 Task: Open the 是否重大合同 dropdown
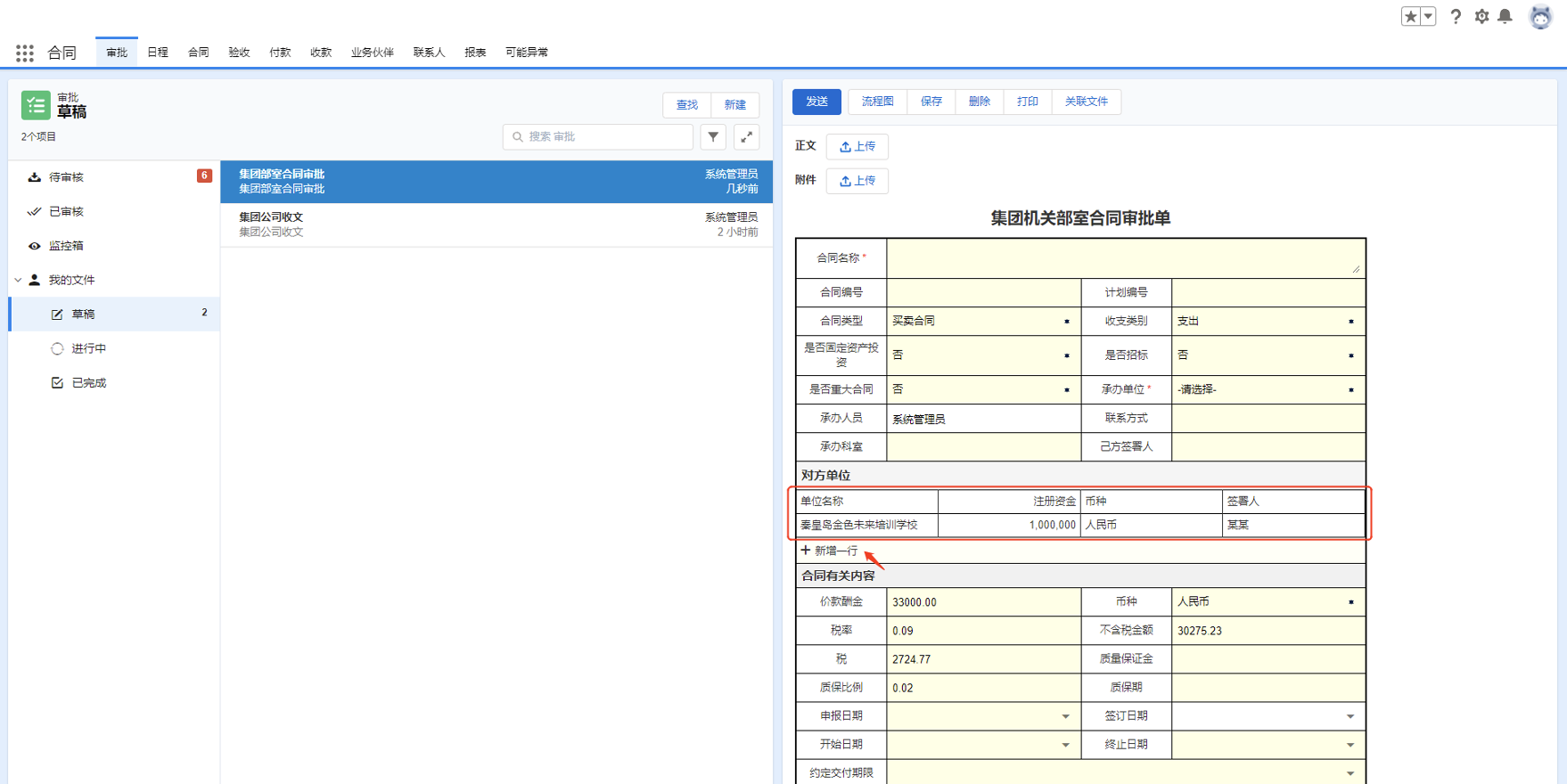(984, 389)
